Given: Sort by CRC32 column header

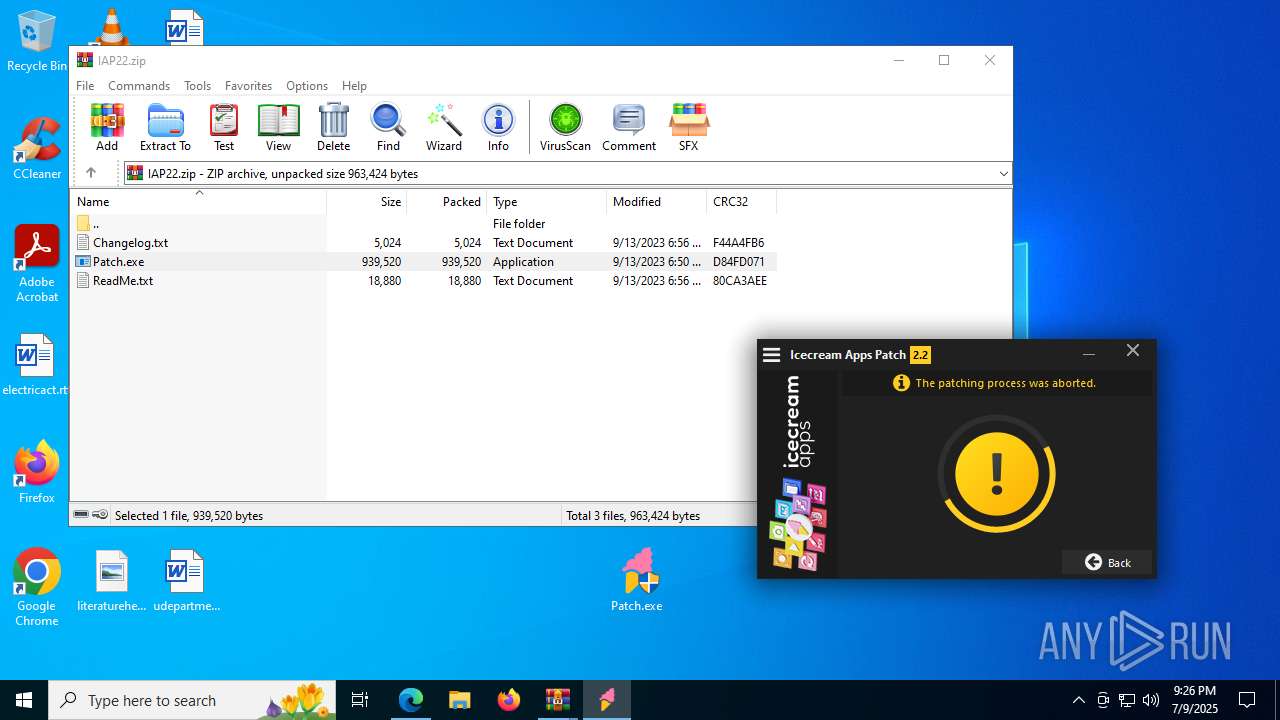Looking at the screenshot, I should coord(741,202).
